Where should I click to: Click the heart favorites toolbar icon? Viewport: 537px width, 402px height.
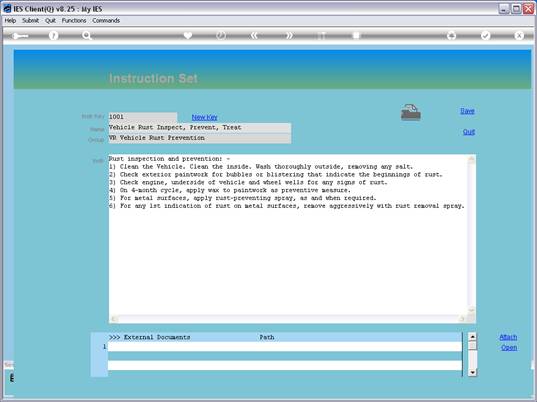click(x=188, y=35)
